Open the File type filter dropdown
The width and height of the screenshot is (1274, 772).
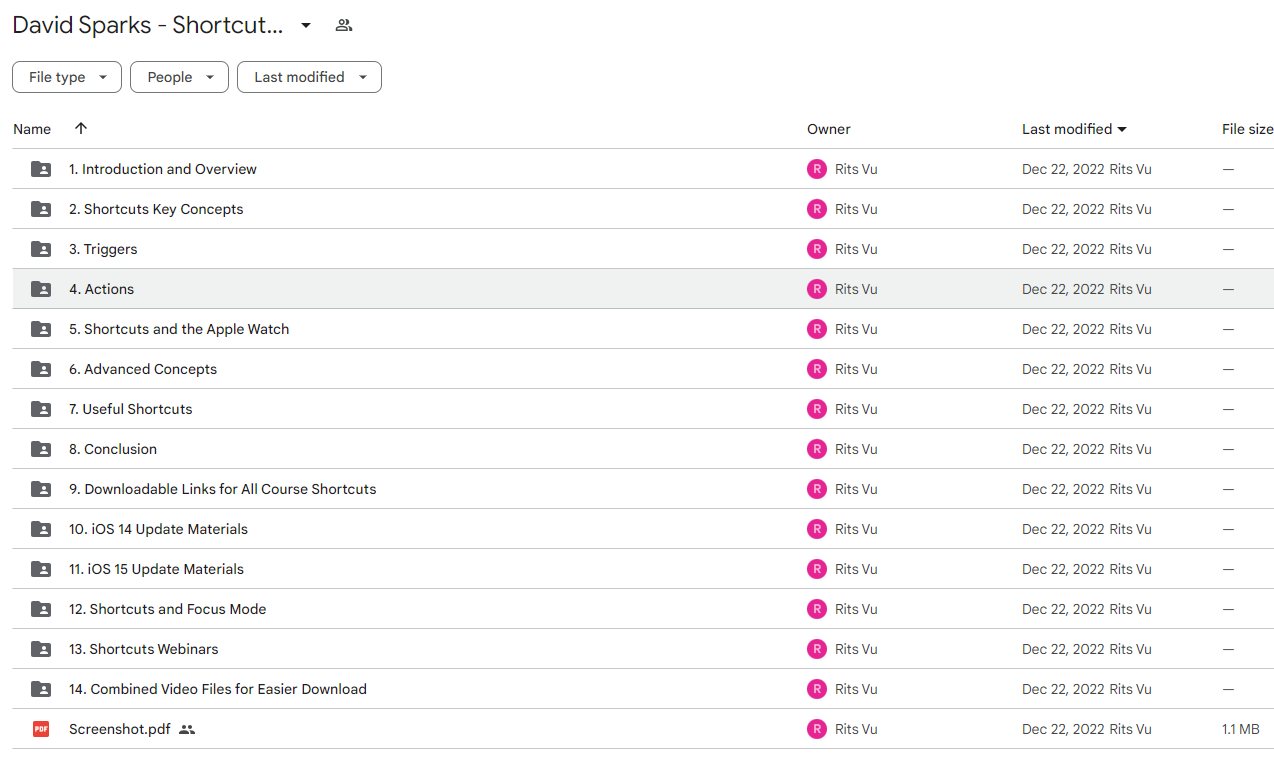pos(67,77)
